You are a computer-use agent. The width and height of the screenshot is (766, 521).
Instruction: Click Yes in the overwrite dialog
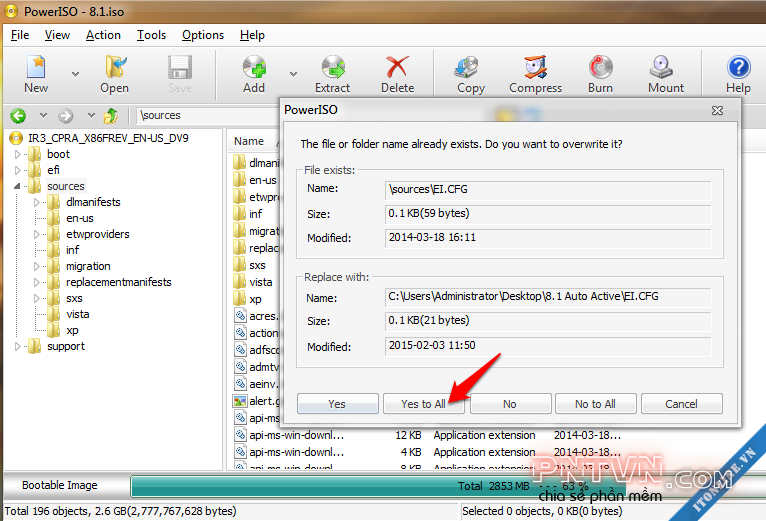point(337,404)
